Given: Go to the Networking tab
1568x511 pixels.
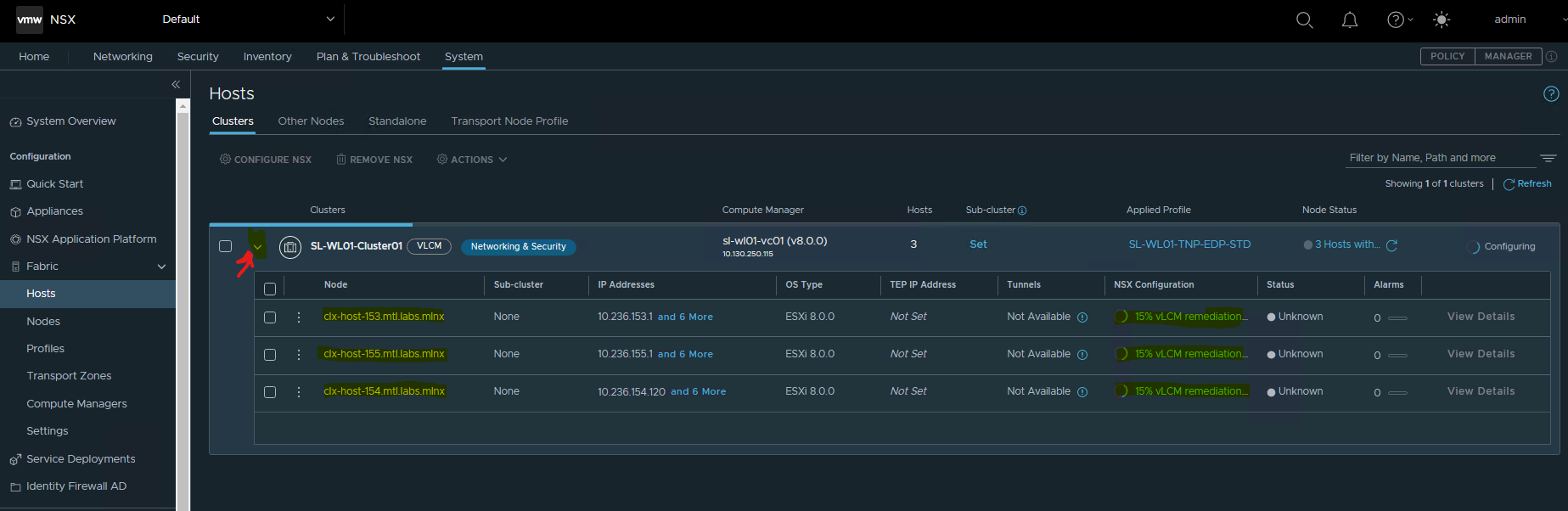Looking at the screenshot, I should point(123,57).
